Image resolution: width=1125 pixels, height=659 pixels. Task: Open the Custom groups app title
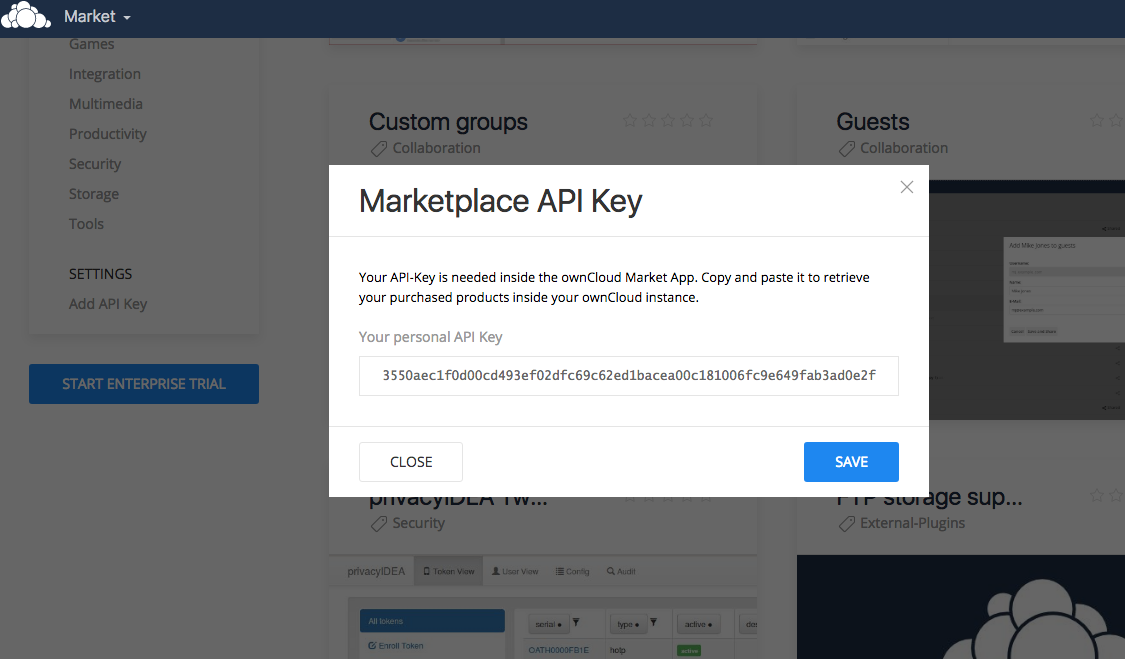click(448, 122)
